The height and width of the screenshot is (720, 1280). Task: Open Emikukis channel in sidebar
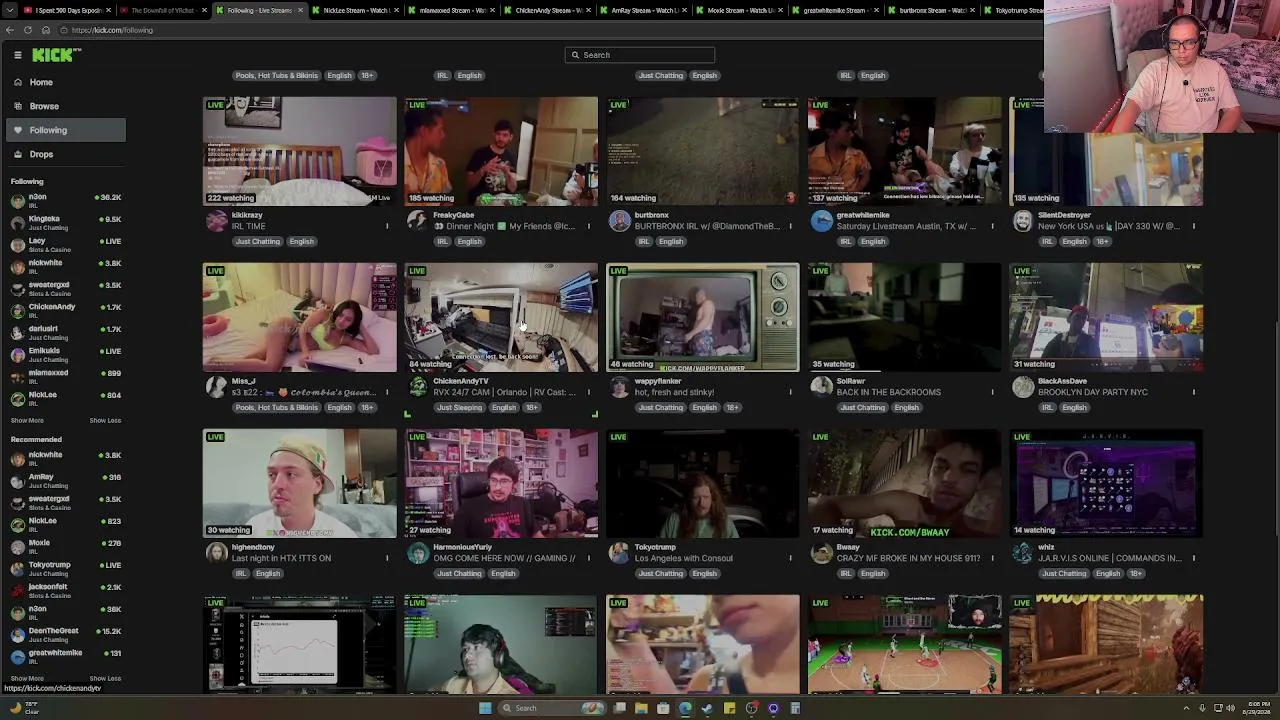pyautogui.click(x=66, y=354)
